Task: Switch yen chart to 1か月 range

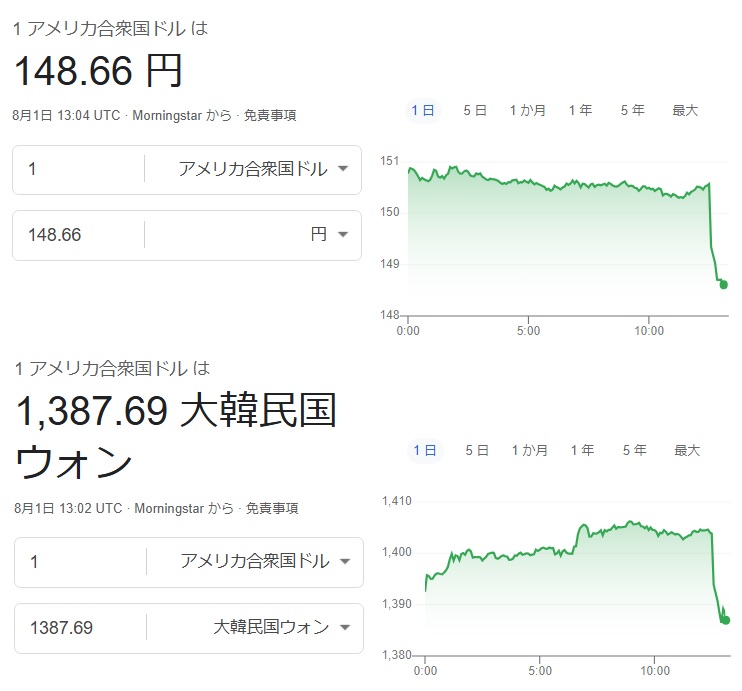Action: (x=528, y=111)
